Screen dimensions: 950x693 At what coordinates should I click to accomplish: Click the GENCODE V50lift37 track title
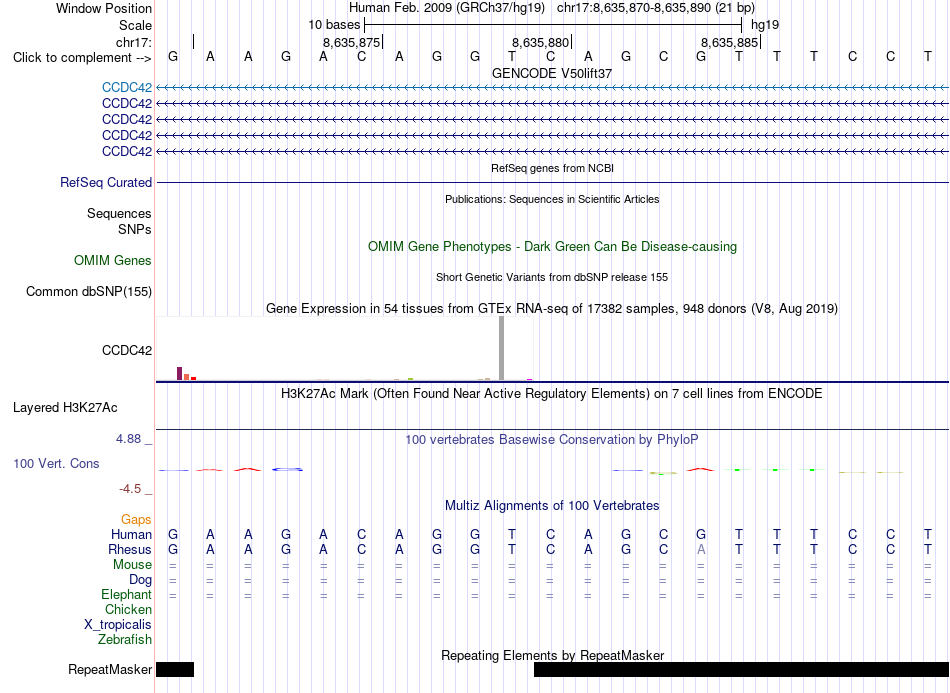click(552, 73)
